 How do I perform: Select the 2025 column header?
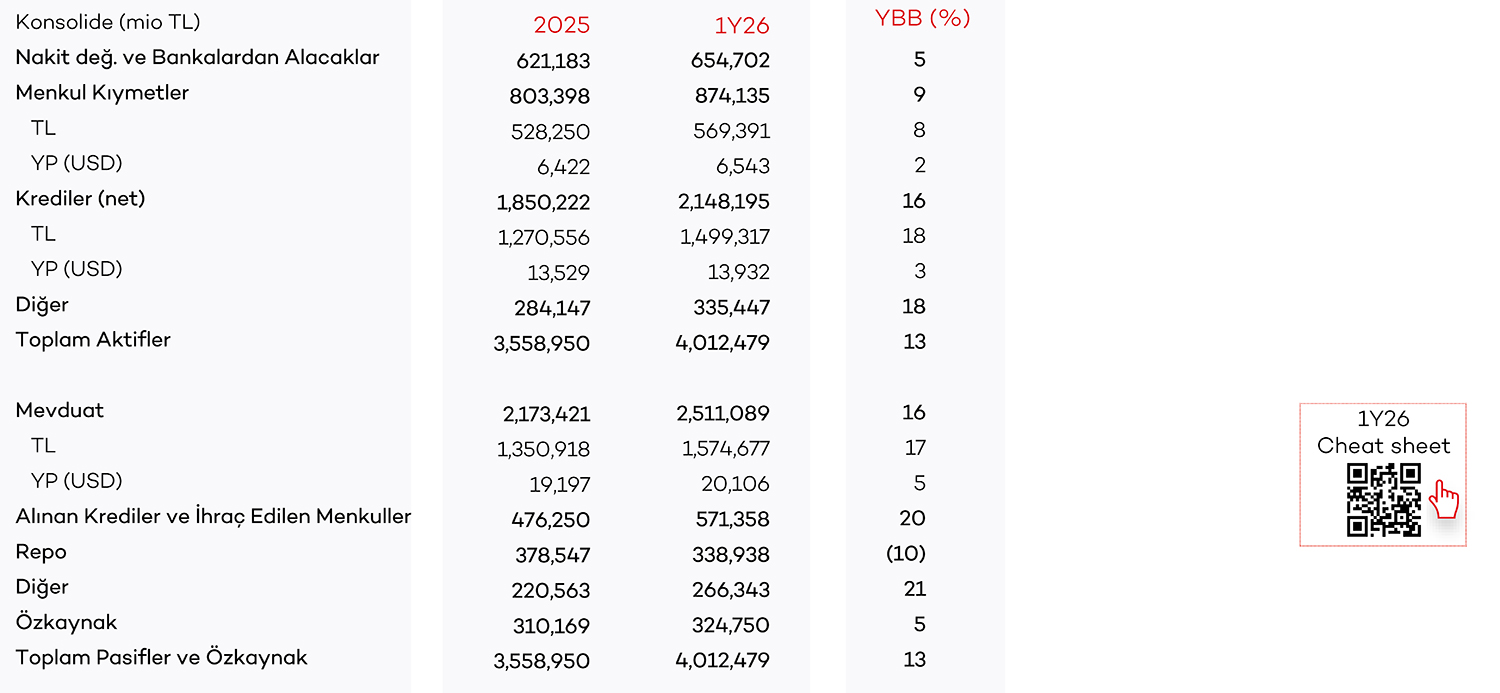click(560, 25)
